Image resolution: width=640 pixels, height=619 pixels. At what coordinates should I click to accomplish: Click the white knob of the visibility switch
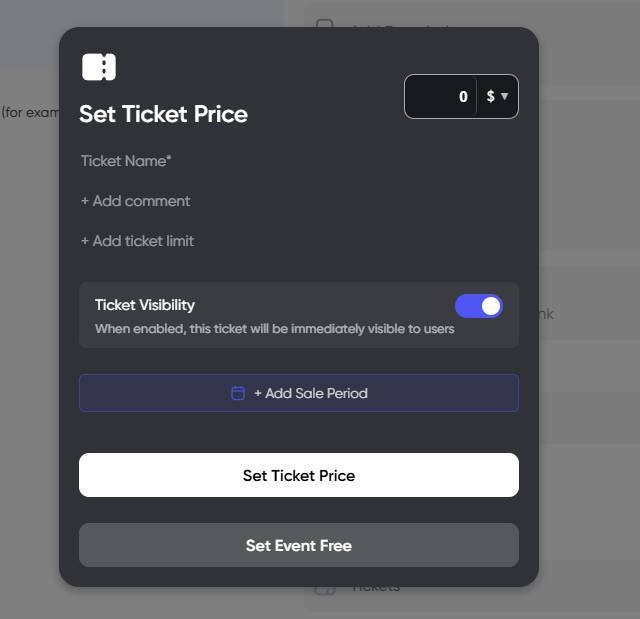[490, 306]
